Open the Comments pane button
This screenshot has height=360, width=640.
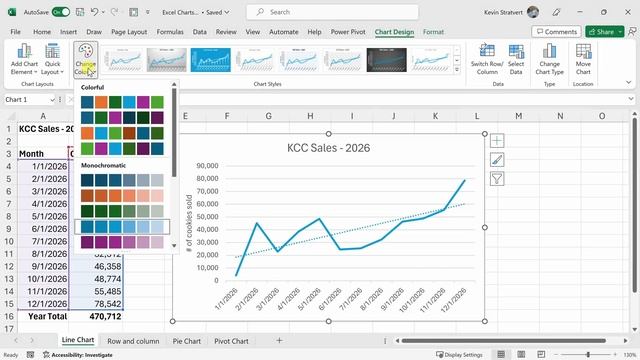point(557,31)
